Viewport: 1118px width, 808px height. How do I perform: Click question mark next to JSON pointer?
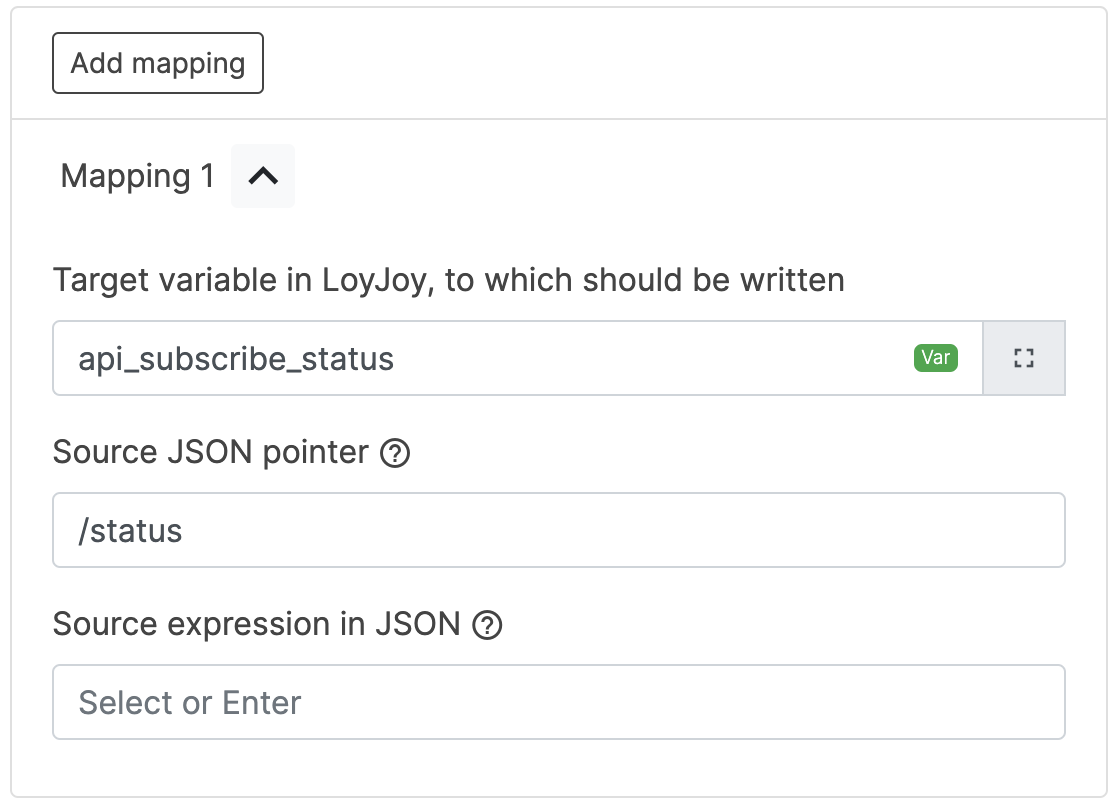(396, 453)
